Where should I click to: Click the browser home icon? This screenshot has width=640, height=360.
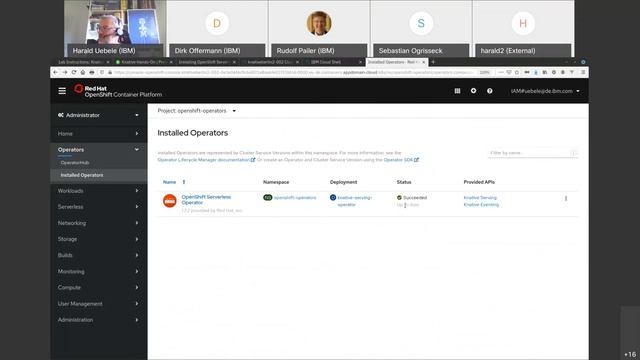[83, 72]
